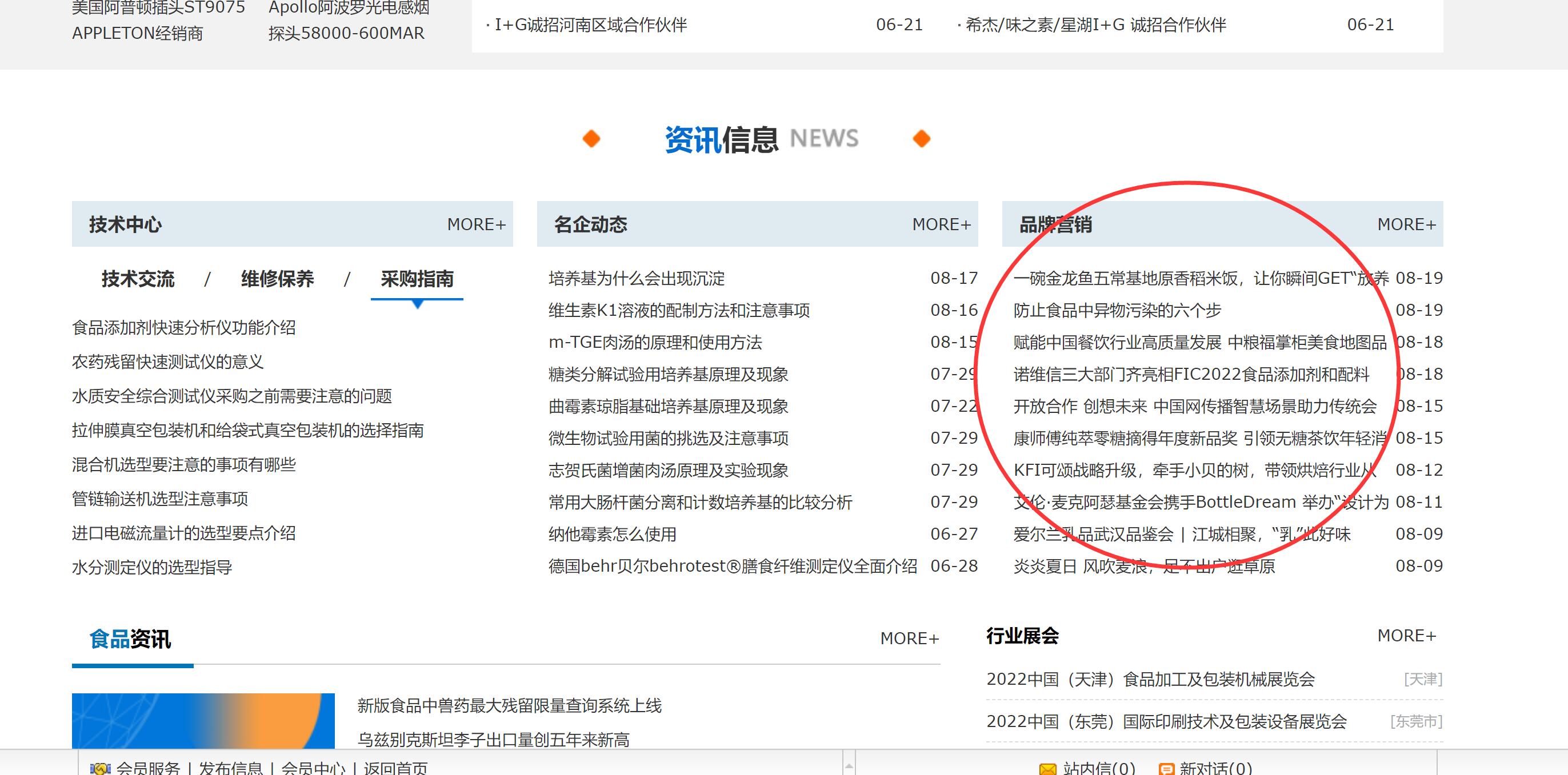Image resolution: width=1568 pixels, height=775 pixels.
Task: Open APPLETON经销商 product link
Action: click(138, 33)
